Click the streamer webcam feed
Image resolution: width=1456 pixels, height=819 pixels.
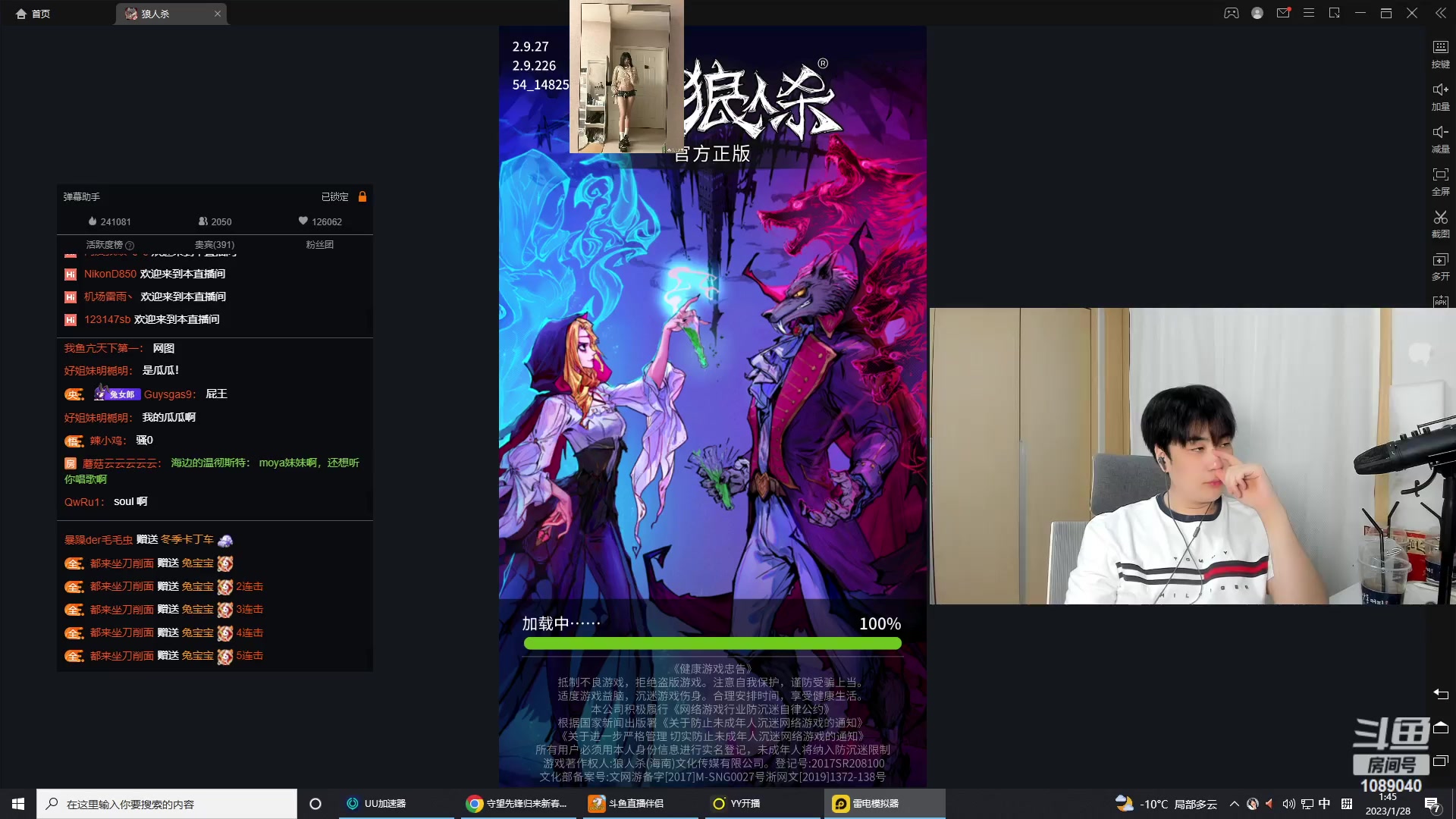tap(1192, 456)
